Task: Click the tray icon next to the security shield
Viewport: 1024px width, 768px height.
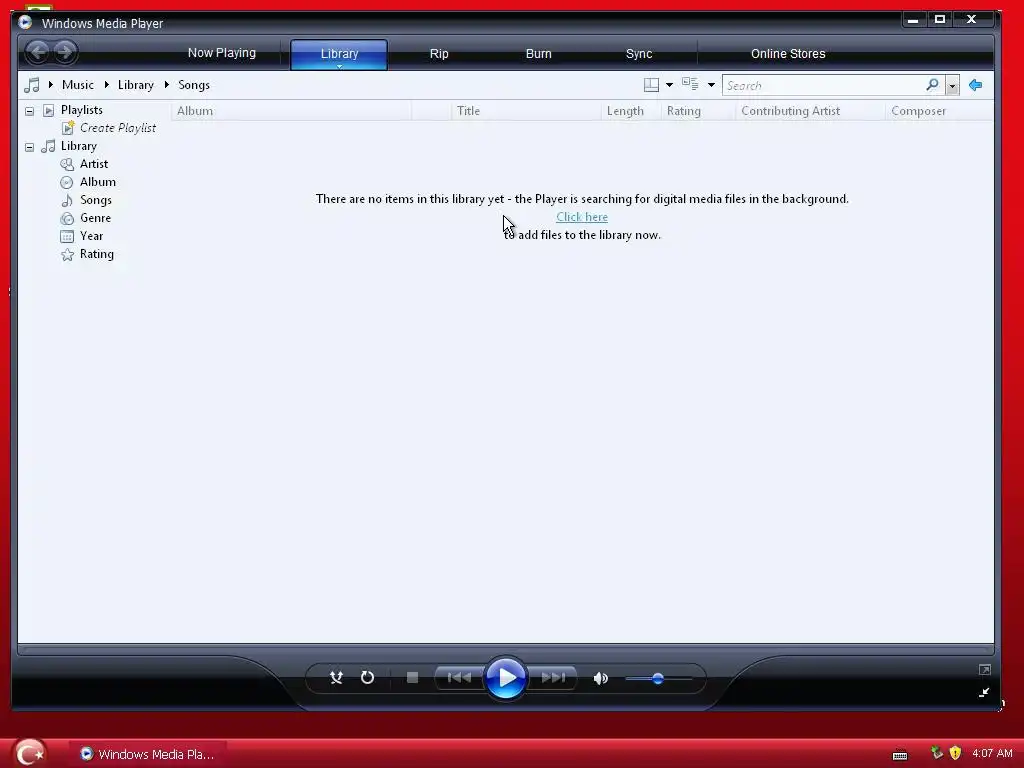Action: (937, 753)
